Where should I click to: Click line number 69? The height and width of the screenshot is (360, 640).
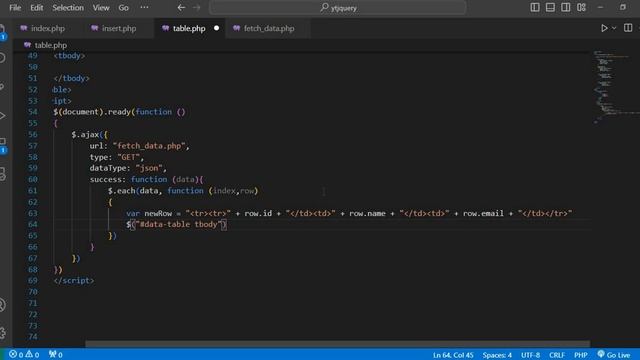[33, 280]
